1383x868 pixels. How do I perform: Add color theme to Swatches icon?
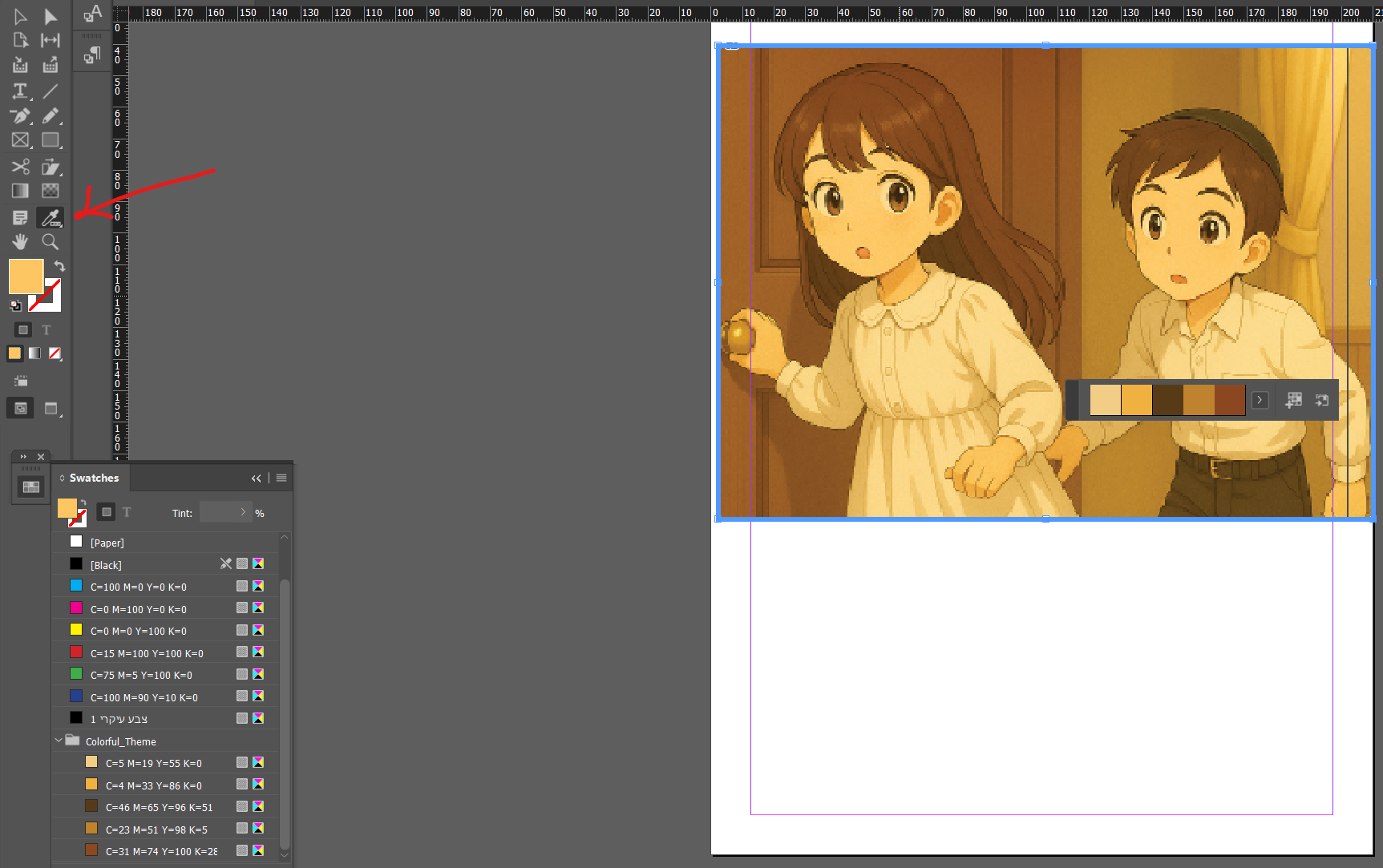pyautogui.click(x=1293, y=400)
